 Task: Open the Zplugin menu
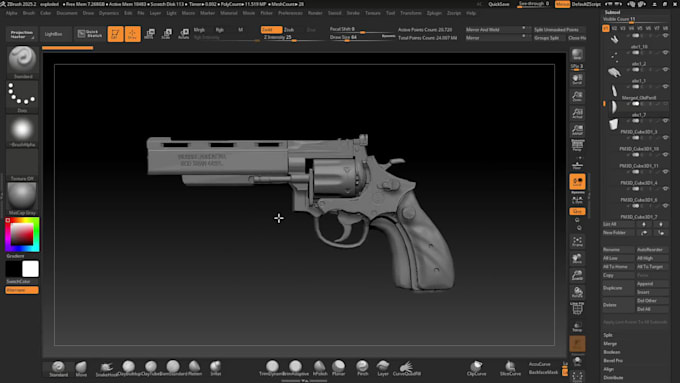tap(434, 13)
